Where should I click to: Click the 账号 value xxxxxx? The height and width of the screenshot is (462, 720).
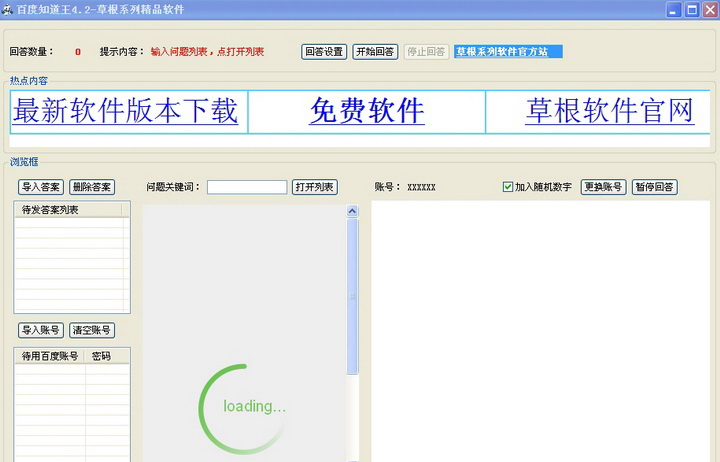(422, 187)
